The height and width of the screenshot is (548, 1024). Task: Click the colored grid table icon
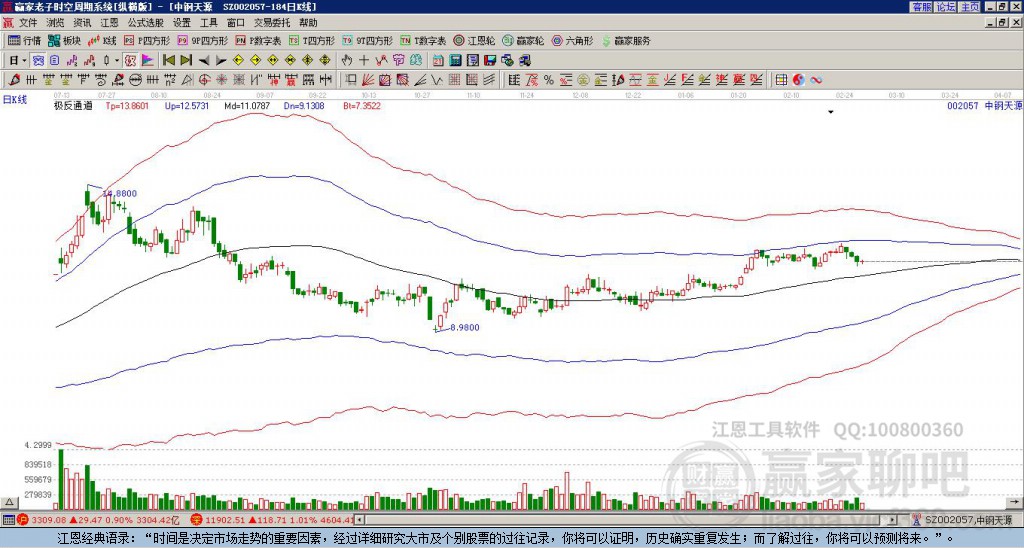[780, 80]
